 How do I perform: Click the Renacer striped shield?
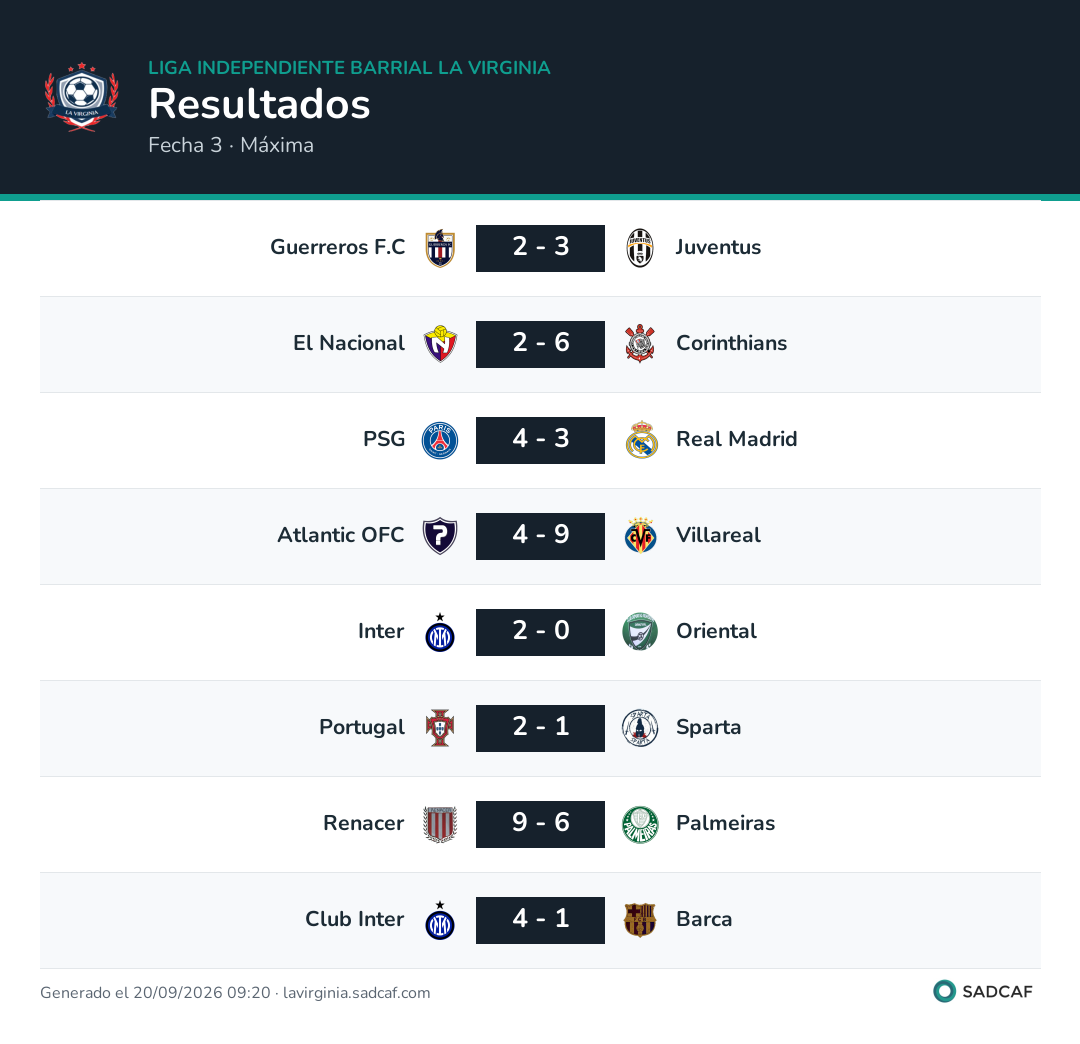440,824
